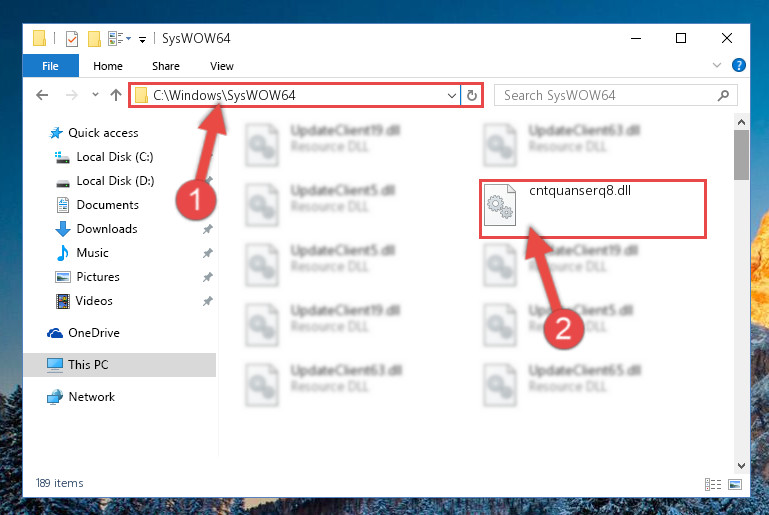Click the New folder quick access icon
Viewport: 769px width, 515px height.
(x=94, y=38)
